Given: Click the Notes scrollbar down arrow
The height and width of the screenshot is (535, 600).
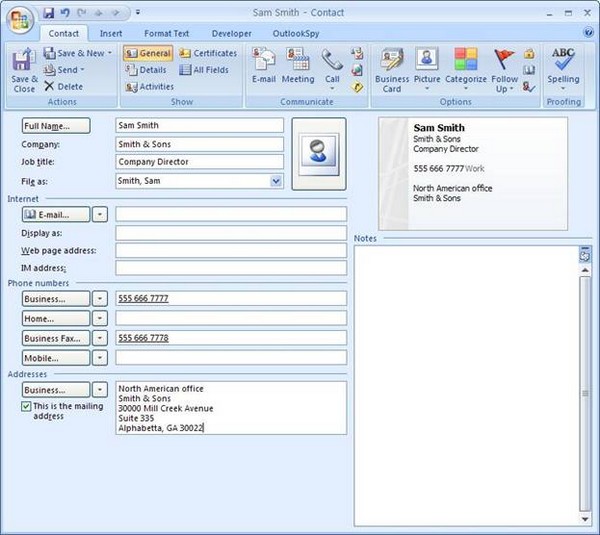Looking at the screenshot, I should tap(585, 519).
